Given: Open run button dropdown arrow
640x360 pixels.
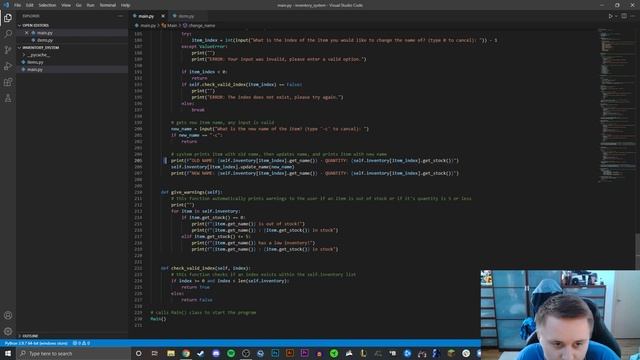Looking at the screenshot, I should pos(616,16).
